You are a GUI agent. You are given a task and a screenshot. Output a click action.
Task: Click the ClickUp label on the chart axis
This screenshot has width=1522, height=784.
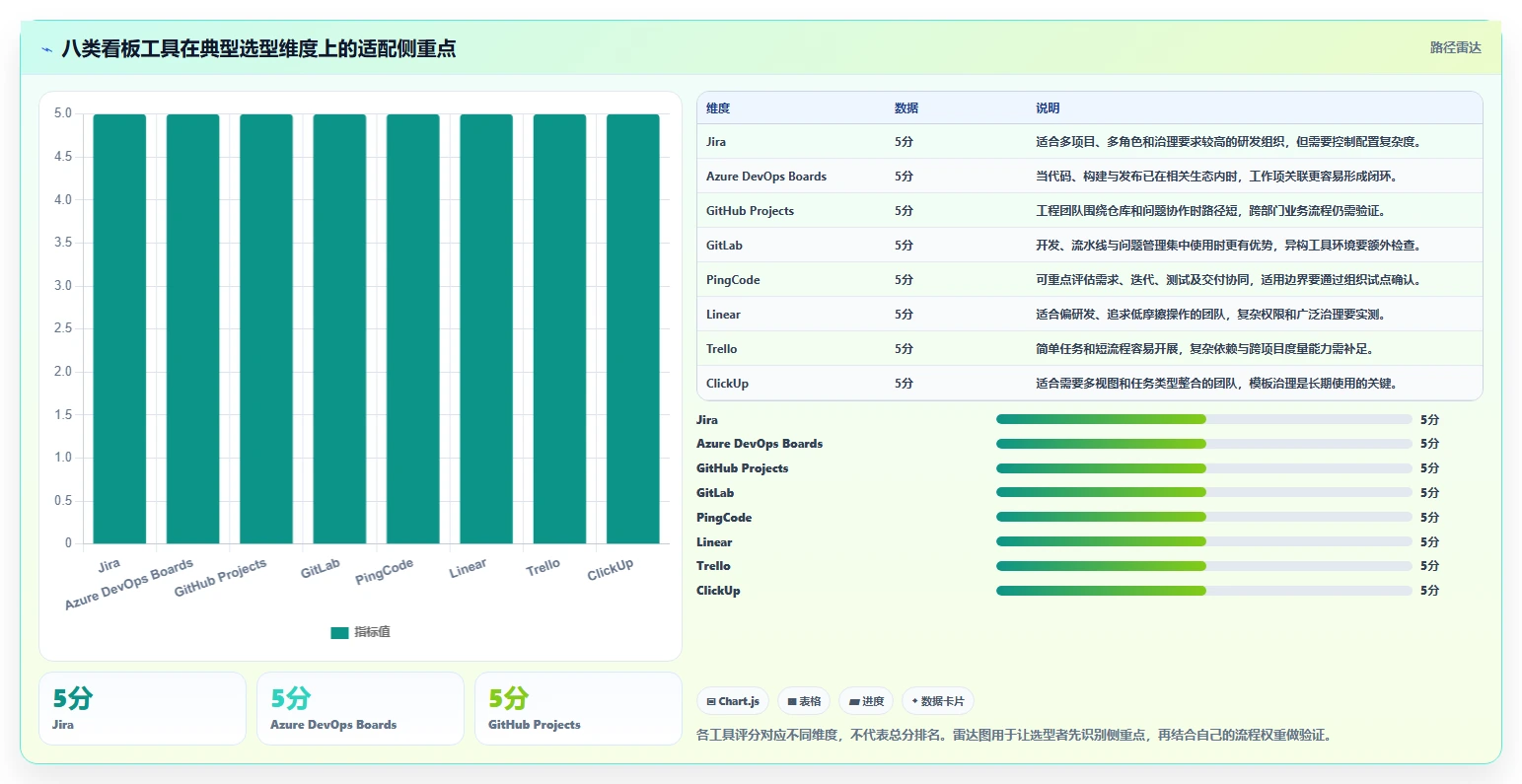(611, 570)
